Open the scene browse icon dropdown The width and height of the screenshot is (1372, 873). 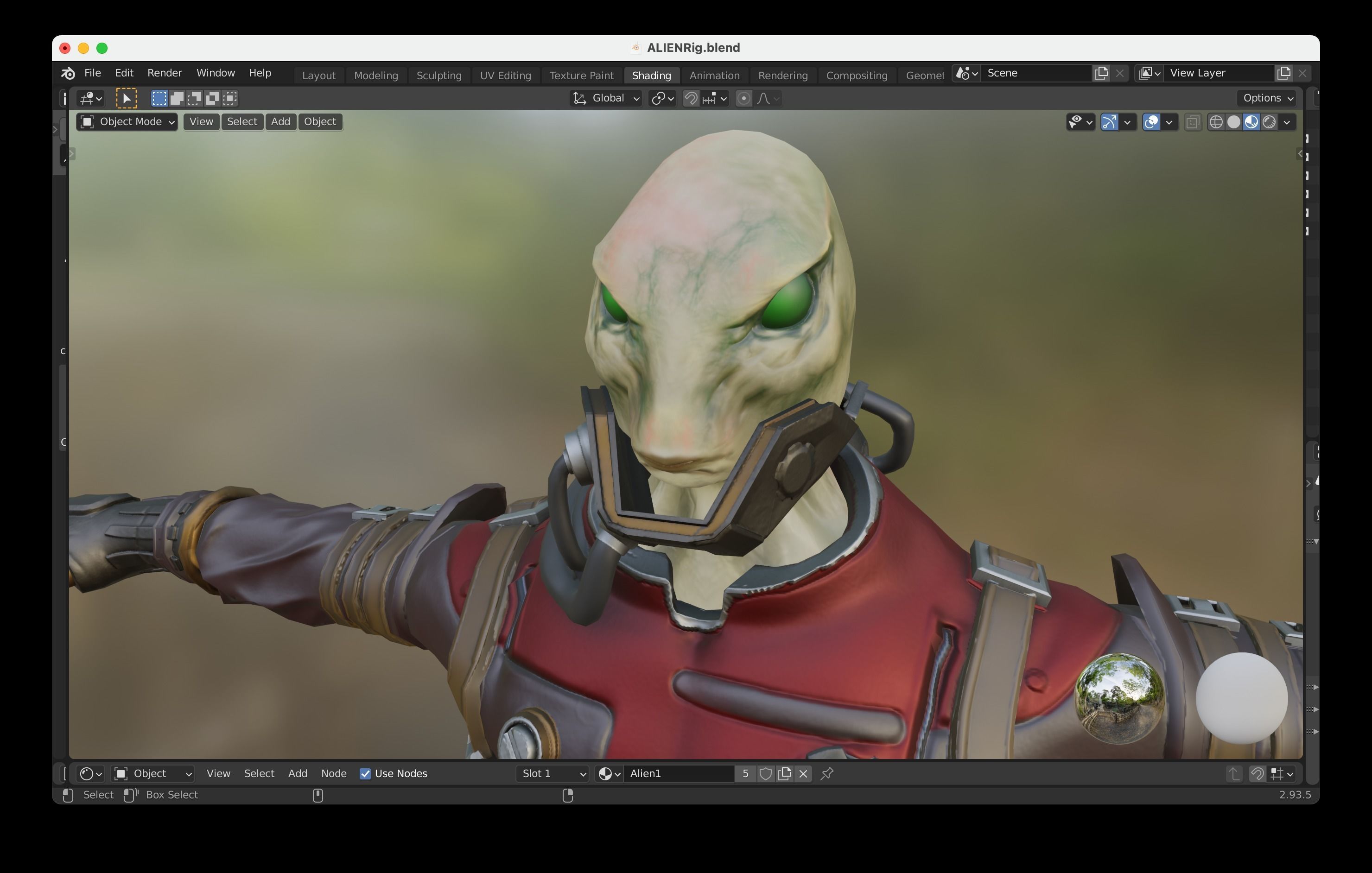(x=966, y=73)
